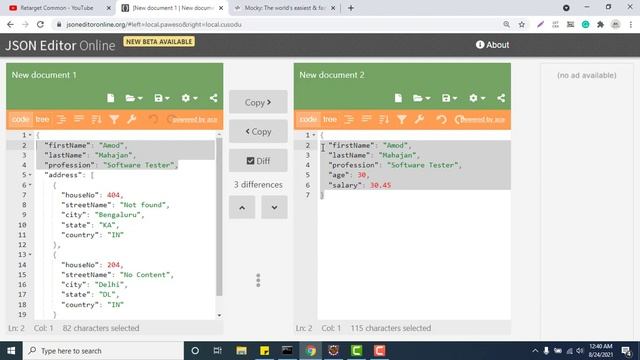The height and width of the screenshot is (360, 640).
Task: Jump to previous difference
Action: tap(242, 207)
